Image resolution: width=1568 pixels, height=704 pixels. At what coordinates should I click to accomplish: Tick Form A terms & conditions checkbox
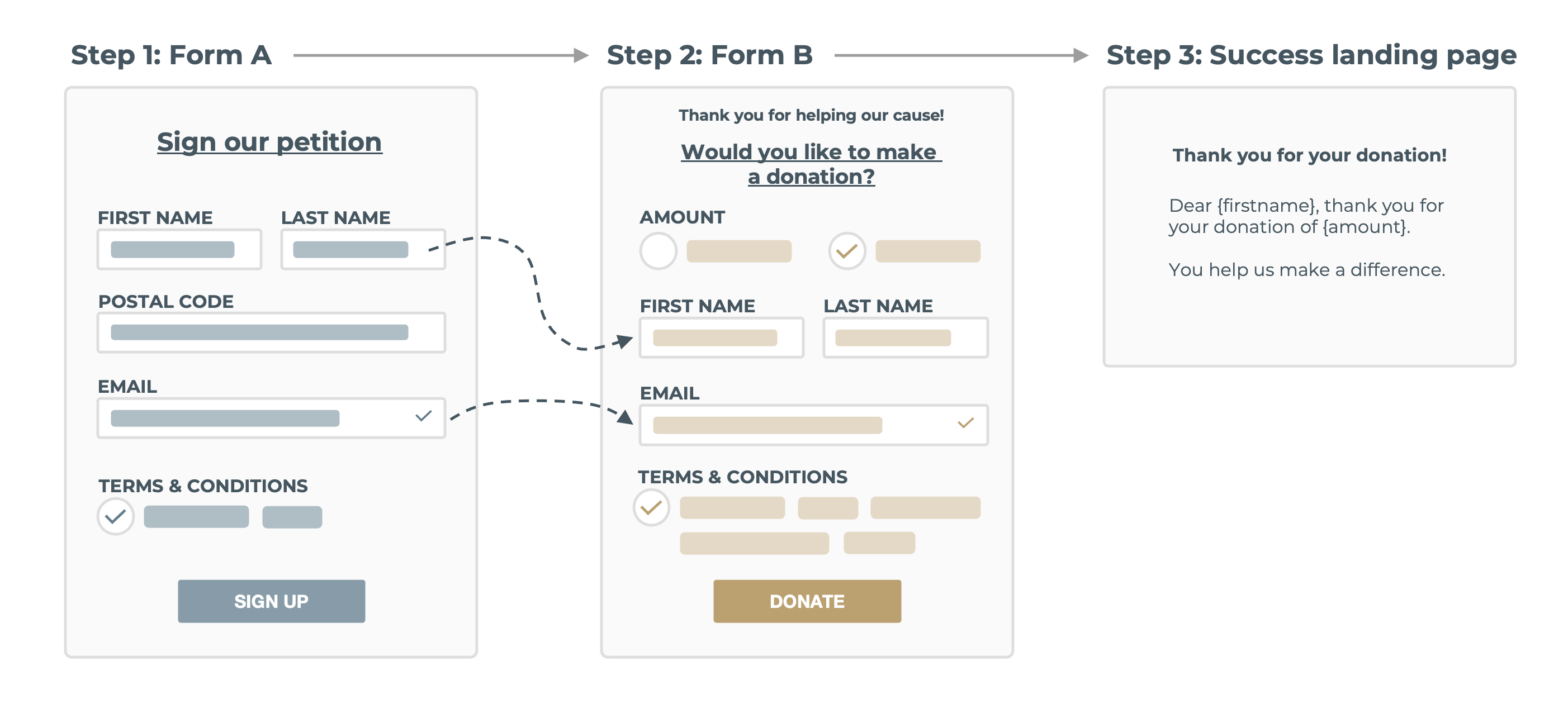click(116, 517)
